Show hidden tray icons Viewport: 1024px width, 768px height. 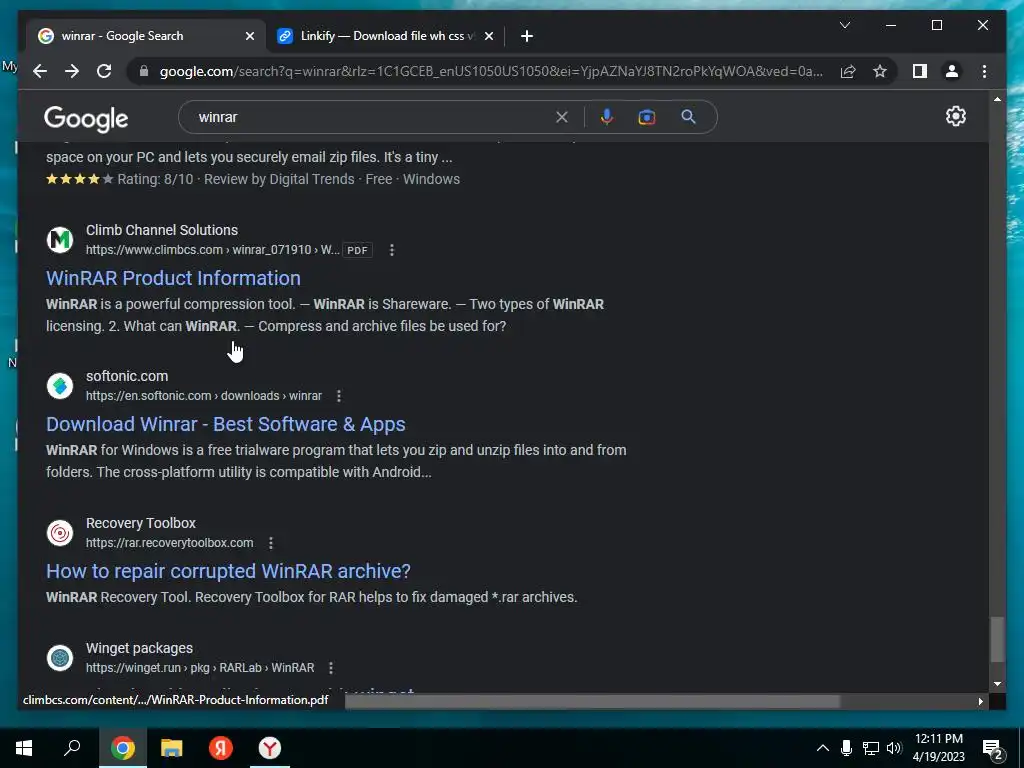point(823,748)
